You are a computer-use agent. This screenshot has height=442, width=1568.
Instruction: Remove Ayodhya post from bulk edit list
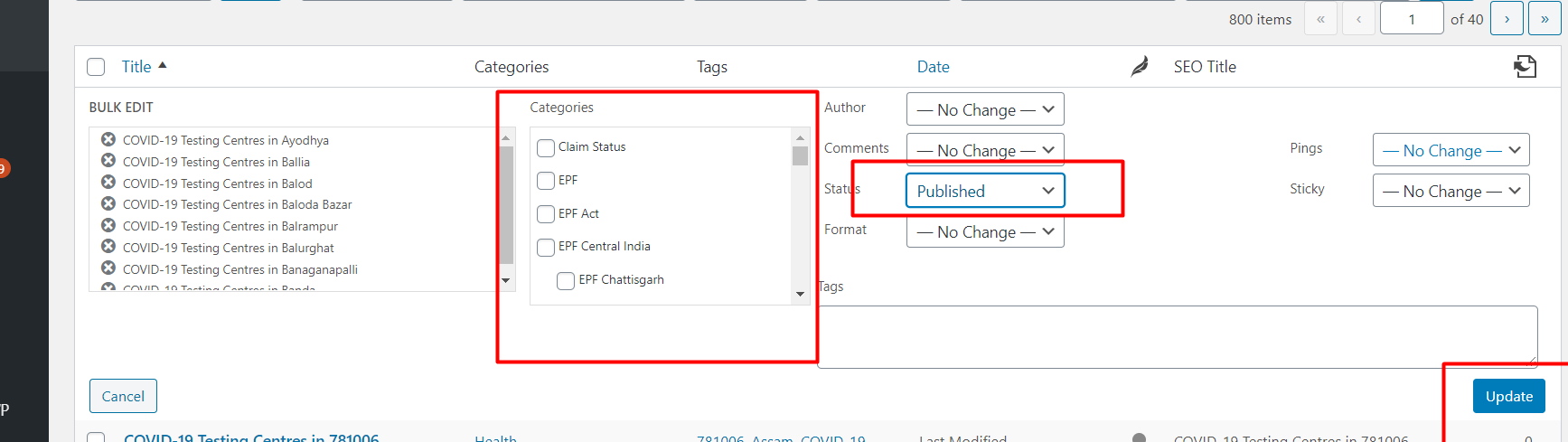click(x=108, y=139)
